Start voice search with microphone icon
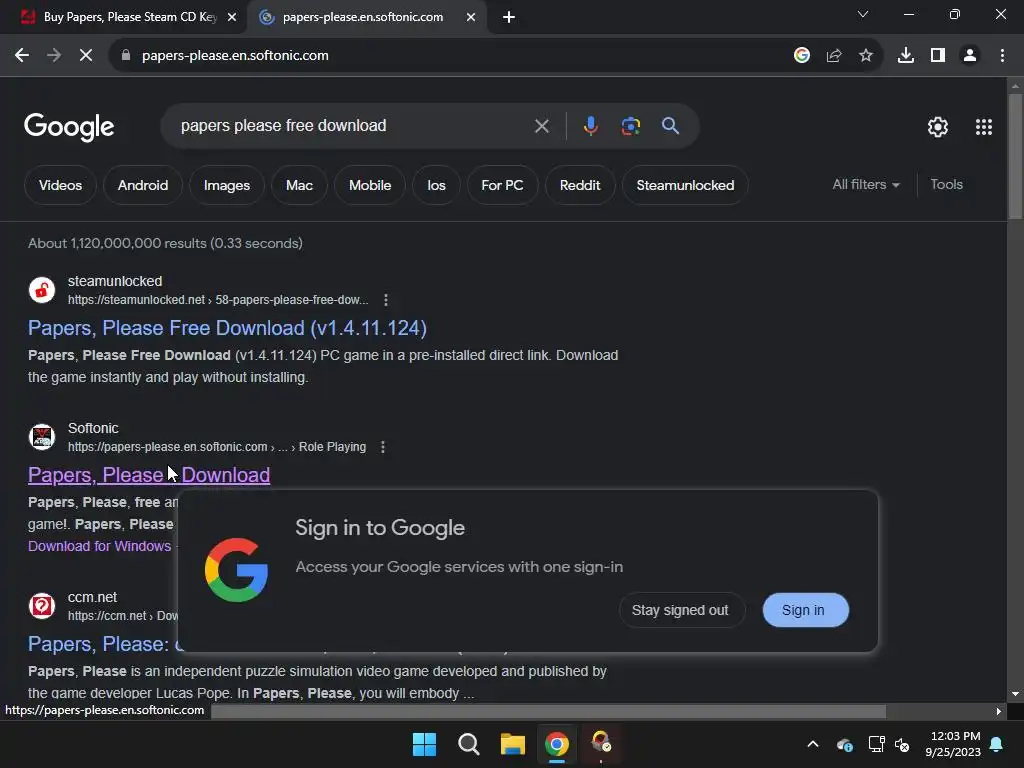Image resolution: width=1024 pixels, height=768 pixels. tap(590, 126)
